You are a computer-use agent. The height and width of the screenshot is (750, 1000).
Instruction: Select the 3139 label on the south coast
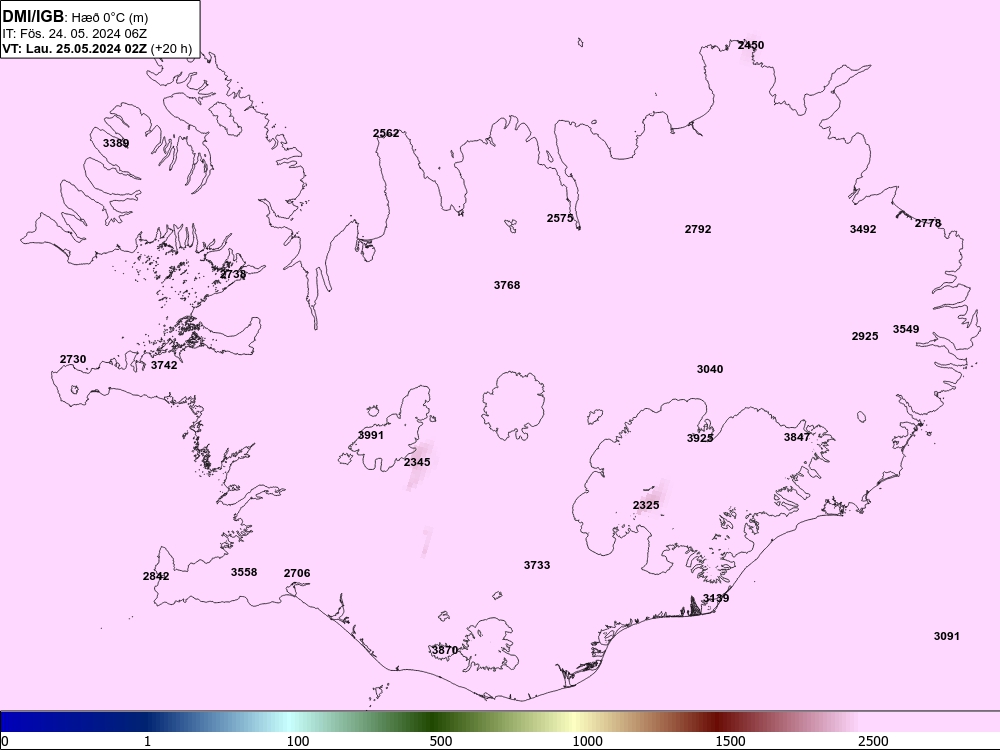tap(716, 598)
